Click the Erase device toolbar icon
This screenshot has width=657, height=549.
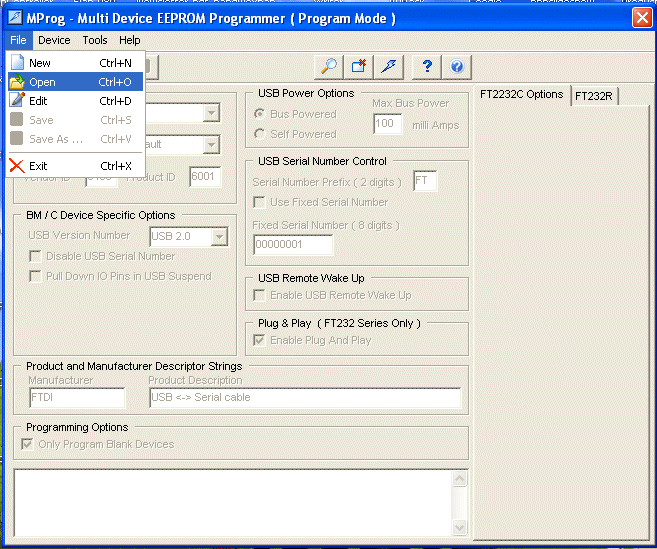click(359, 67)
